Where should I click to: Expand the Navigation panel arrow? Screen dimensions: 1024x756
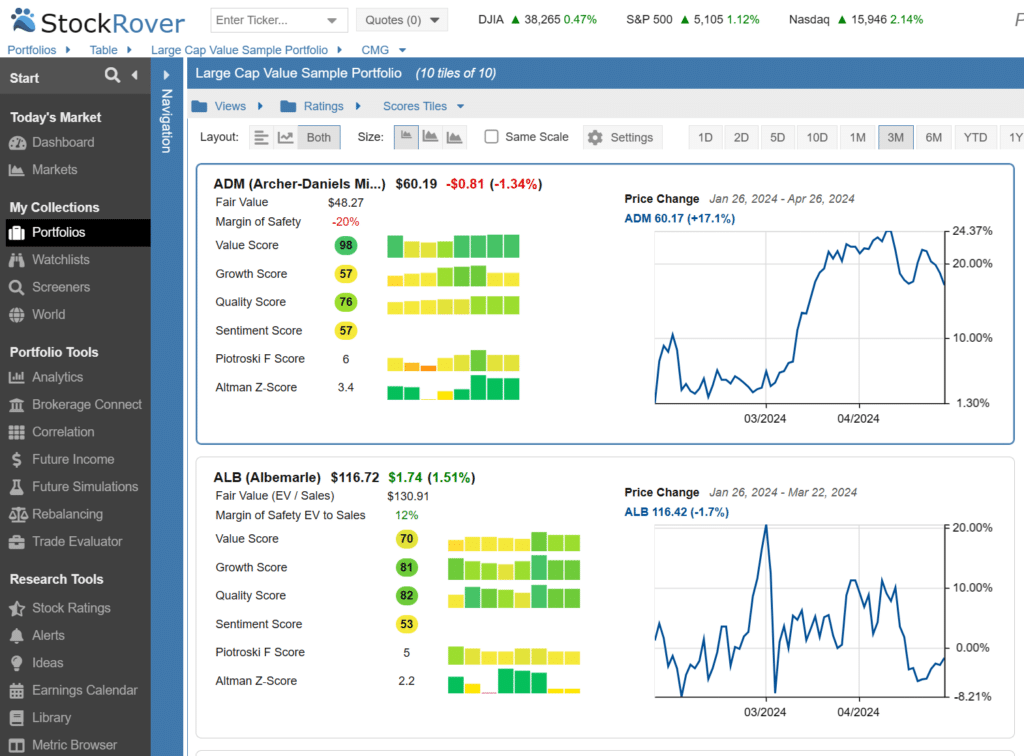[x=167, y=75]
